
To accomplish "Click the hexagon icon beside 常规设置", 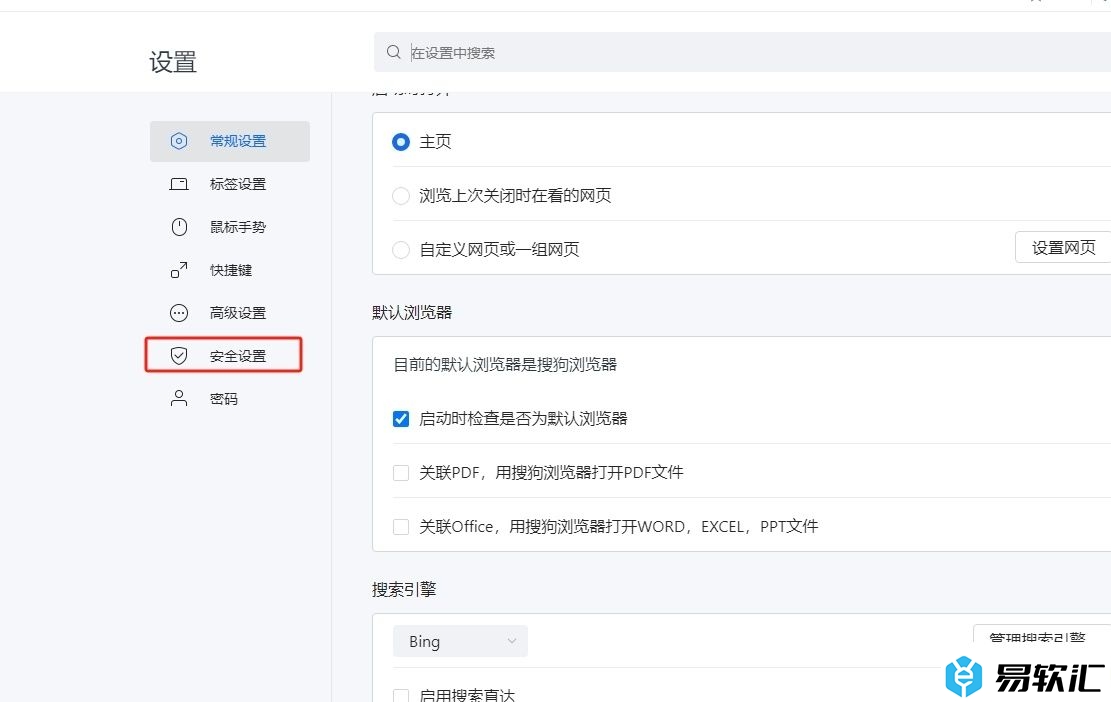I will 179,141.
